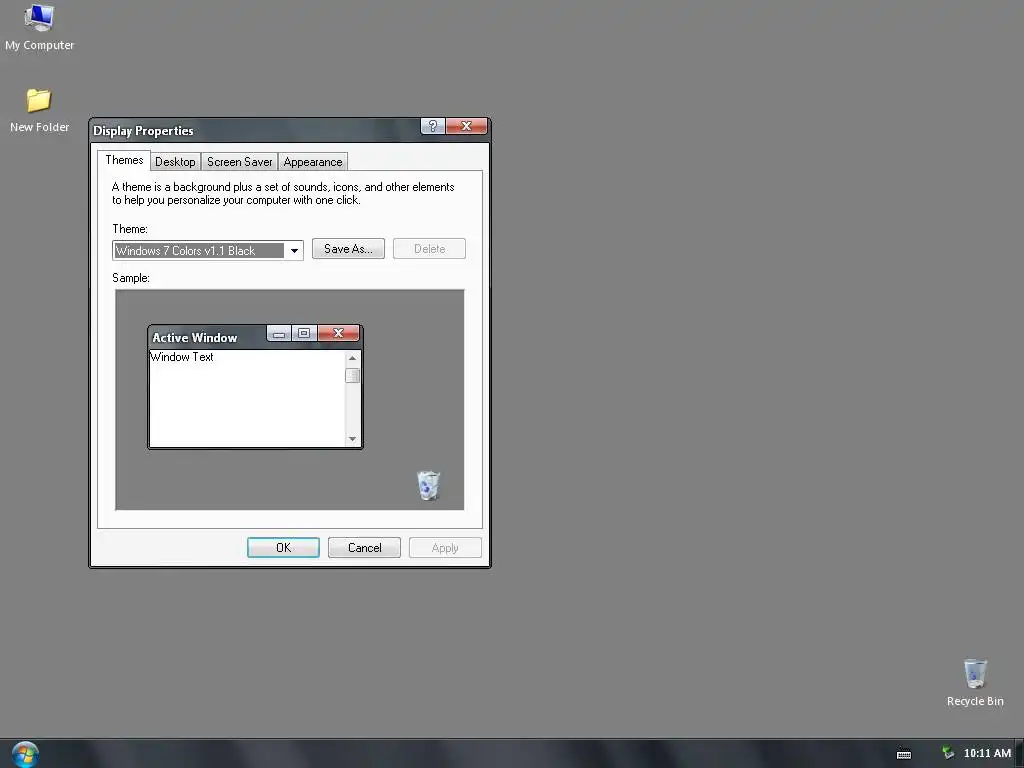Image resolution: width=1024 pixels, height=768 pixels.
Task: Click the sample Active Window maximize button
Action: (x=304, y=334)
